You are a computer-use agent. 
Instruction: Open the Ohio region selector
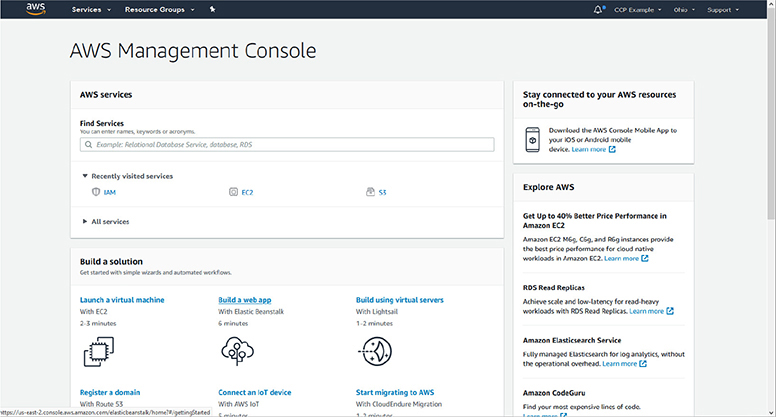tap(682, 9)
